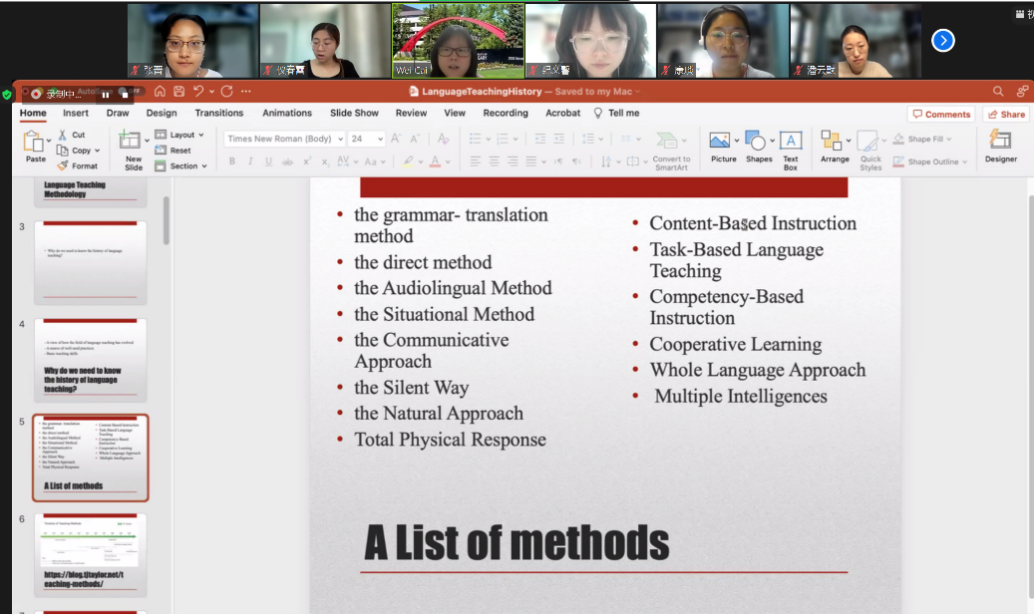The width and height of the screenshot is (1034, 614).
Task: Switch to the Transitions tab
Action: coord(219,113)
